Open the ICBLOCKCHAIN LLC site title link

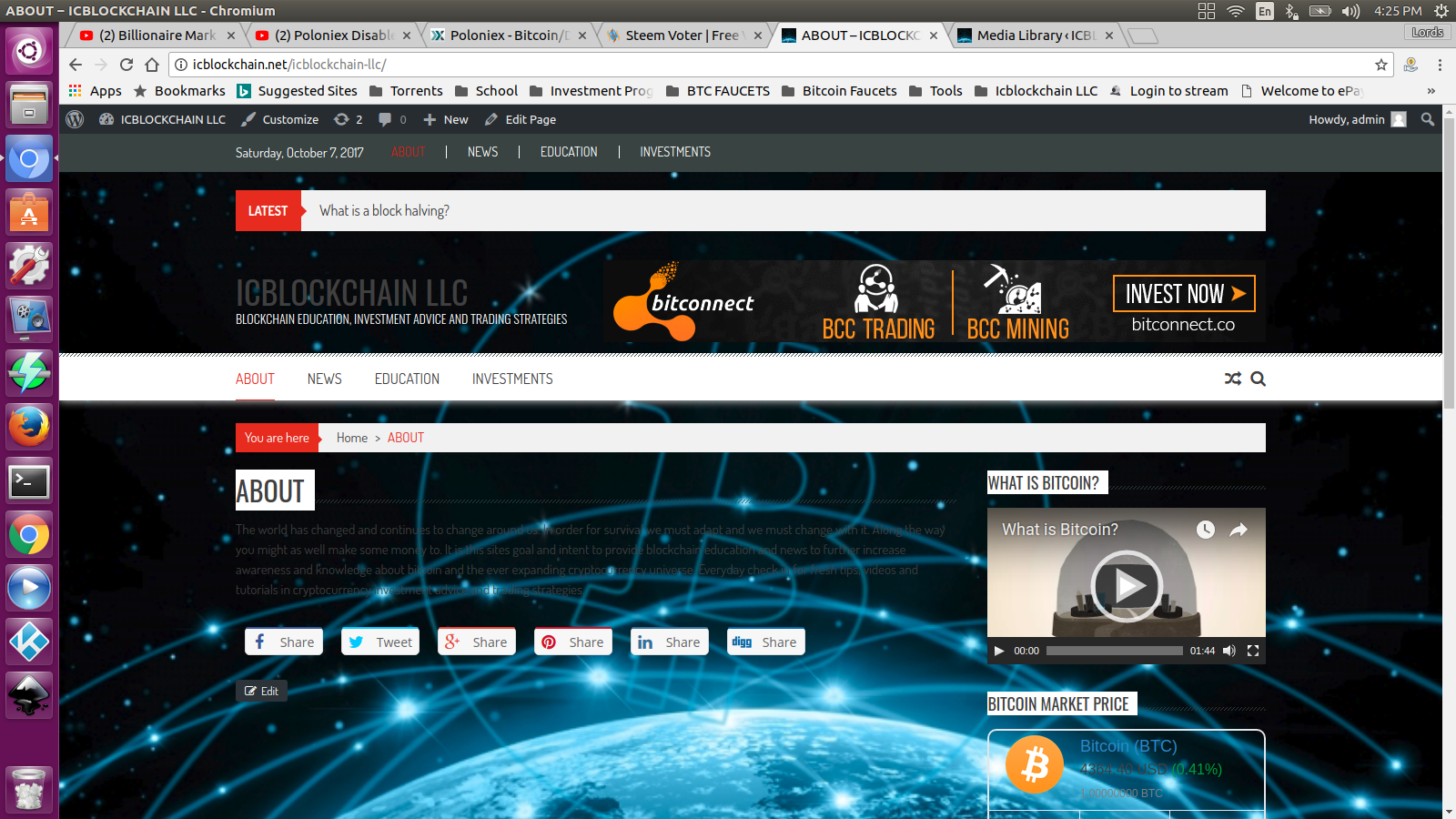[351, 292]
